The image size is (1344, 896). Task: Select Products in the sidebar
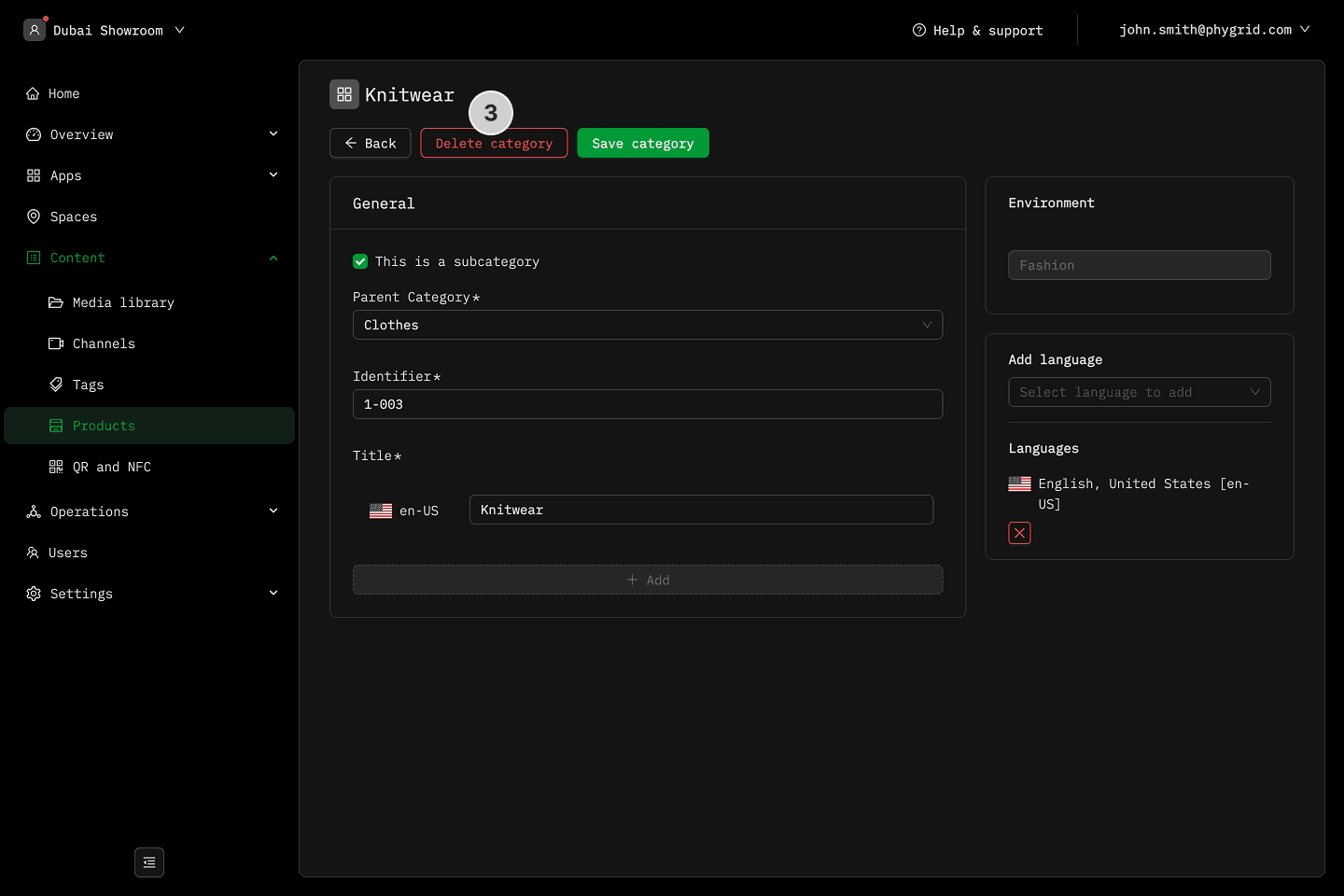click(x=104, y=426)
